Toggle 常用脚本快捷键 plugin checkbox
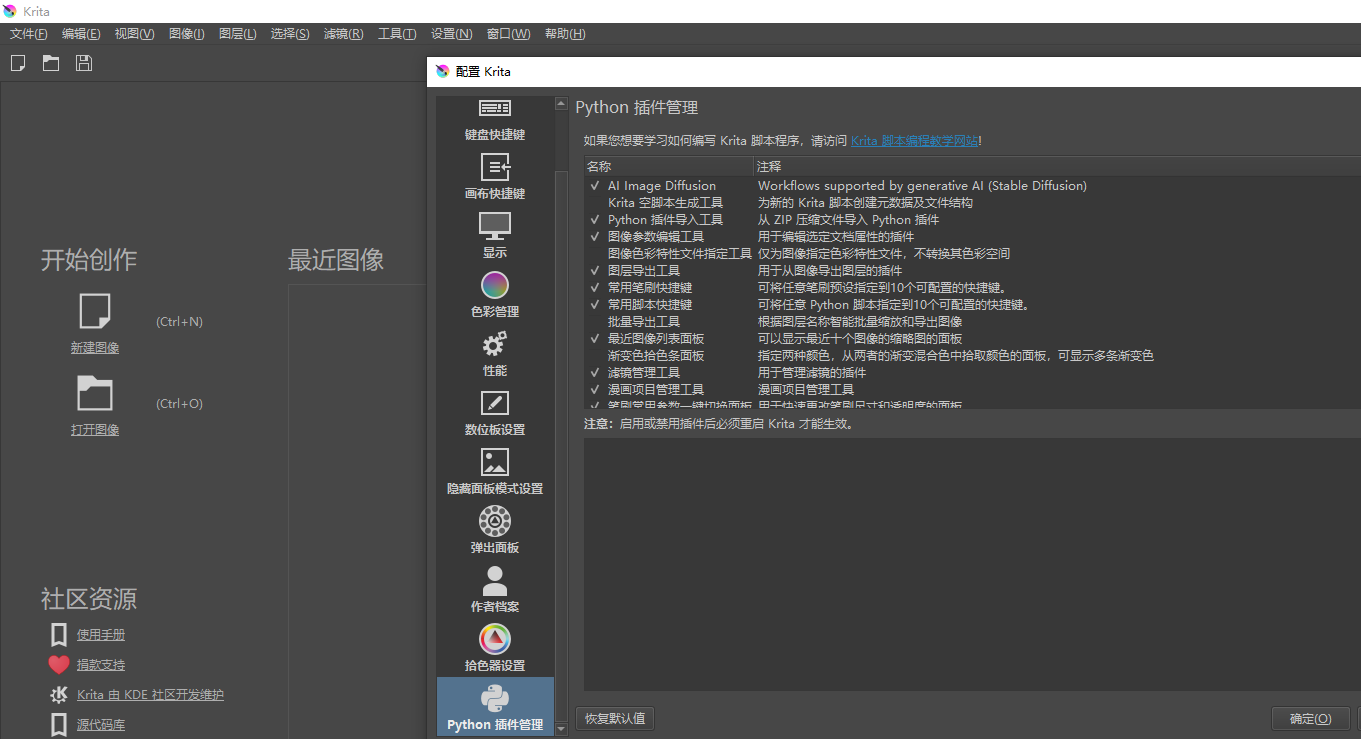1361x739 pixels. 595,305
